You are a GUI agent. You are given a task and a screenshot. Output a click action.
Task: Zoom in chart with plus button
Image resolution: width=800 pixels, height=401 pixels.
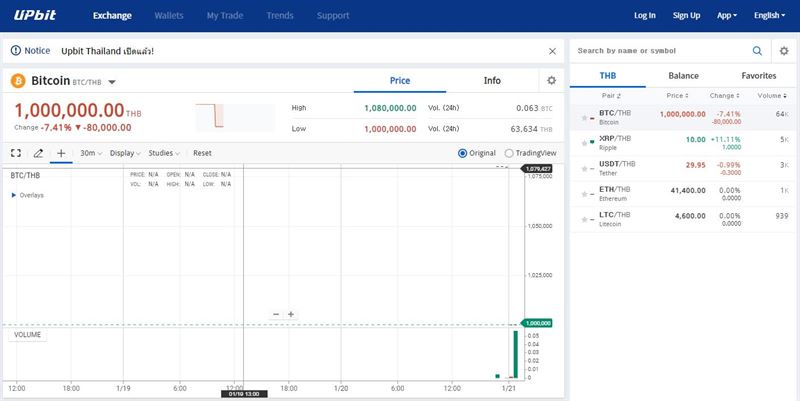(x=291, y=314)
